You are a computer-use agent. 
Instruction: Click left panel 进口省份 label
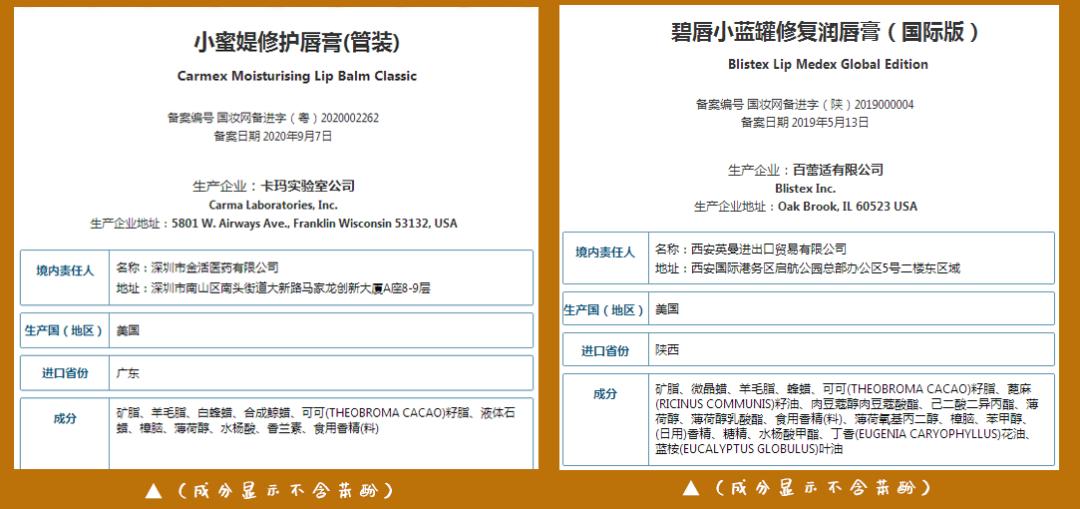tap(65, 373)
